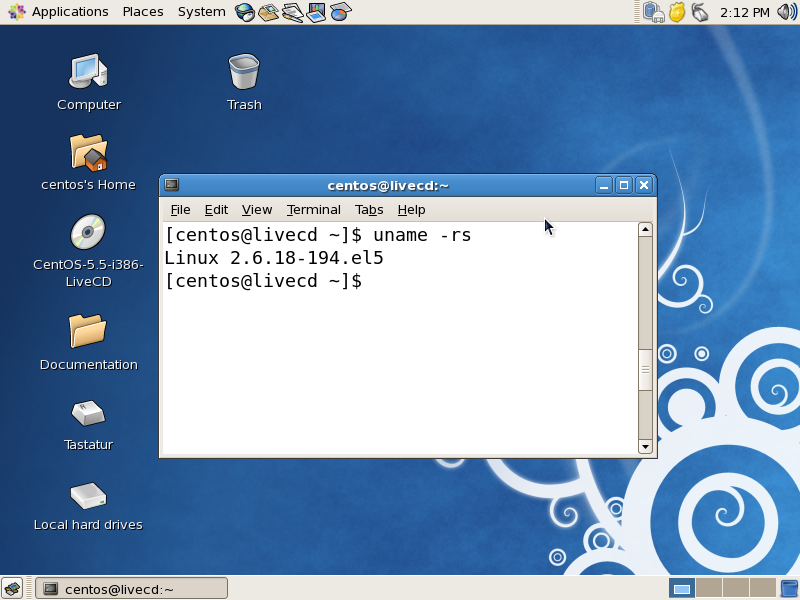Switch to the second workspace in switcher

[x=710, y=588]
